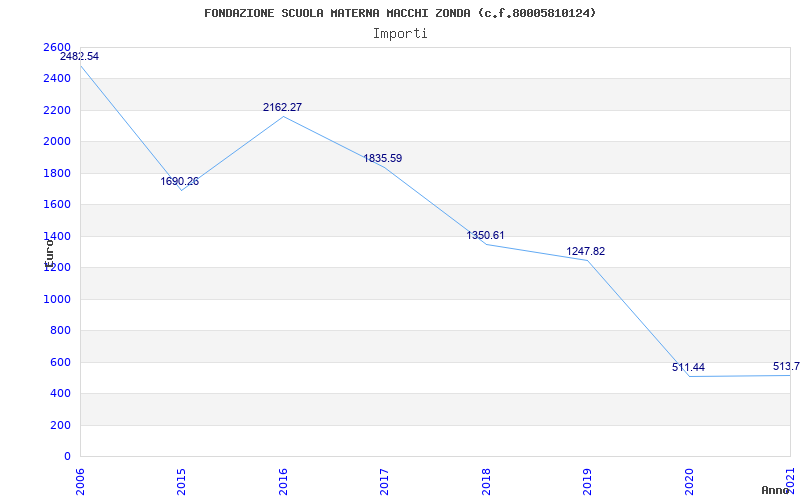The width and height of the screenshot is (800, 500).
Task: Click the Anno x-axis title
Action: coord(776,490)
